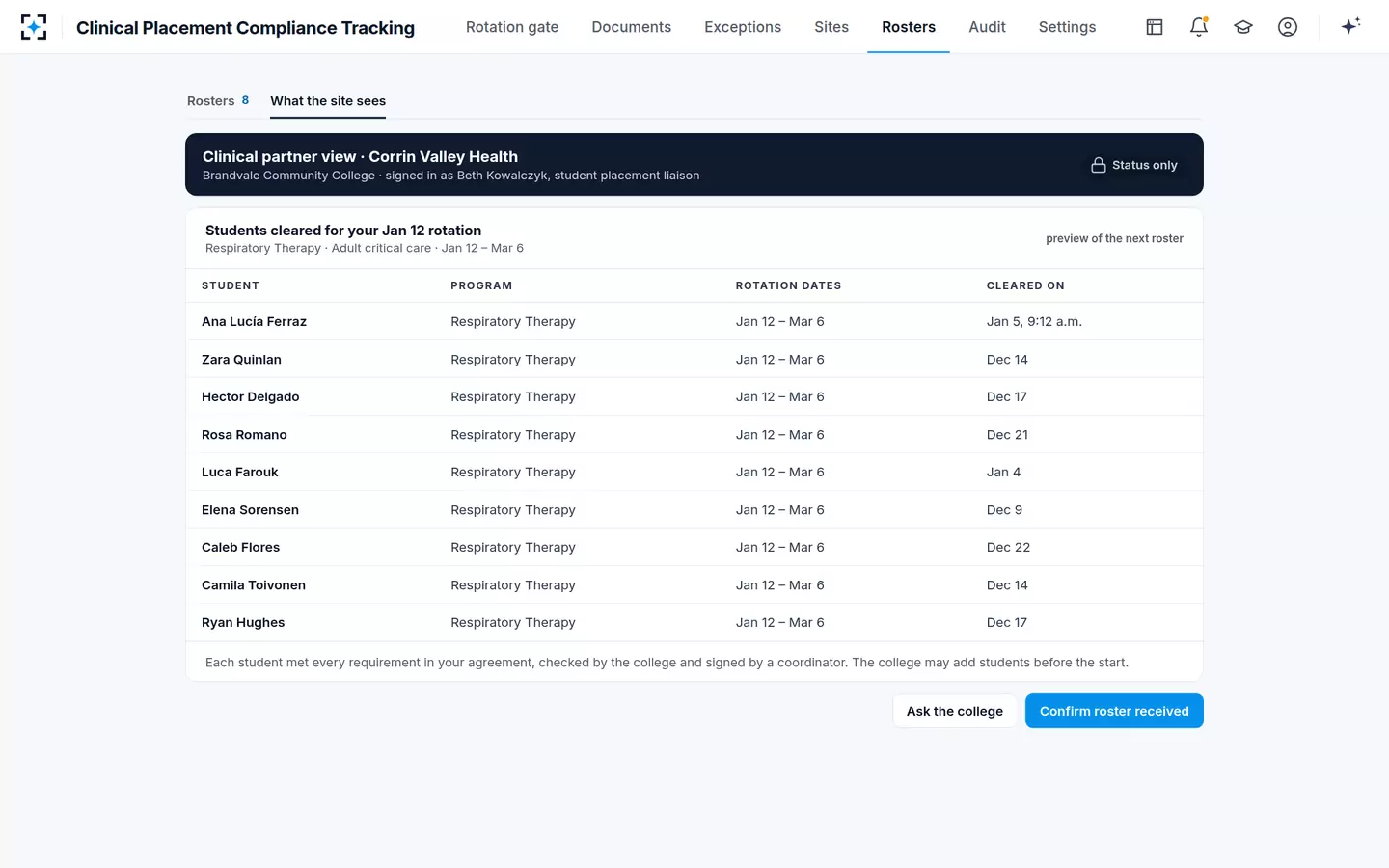This screenshot has width=1389, height=868.
Task: Select the What the site sees tab
Action: point(328,101)
